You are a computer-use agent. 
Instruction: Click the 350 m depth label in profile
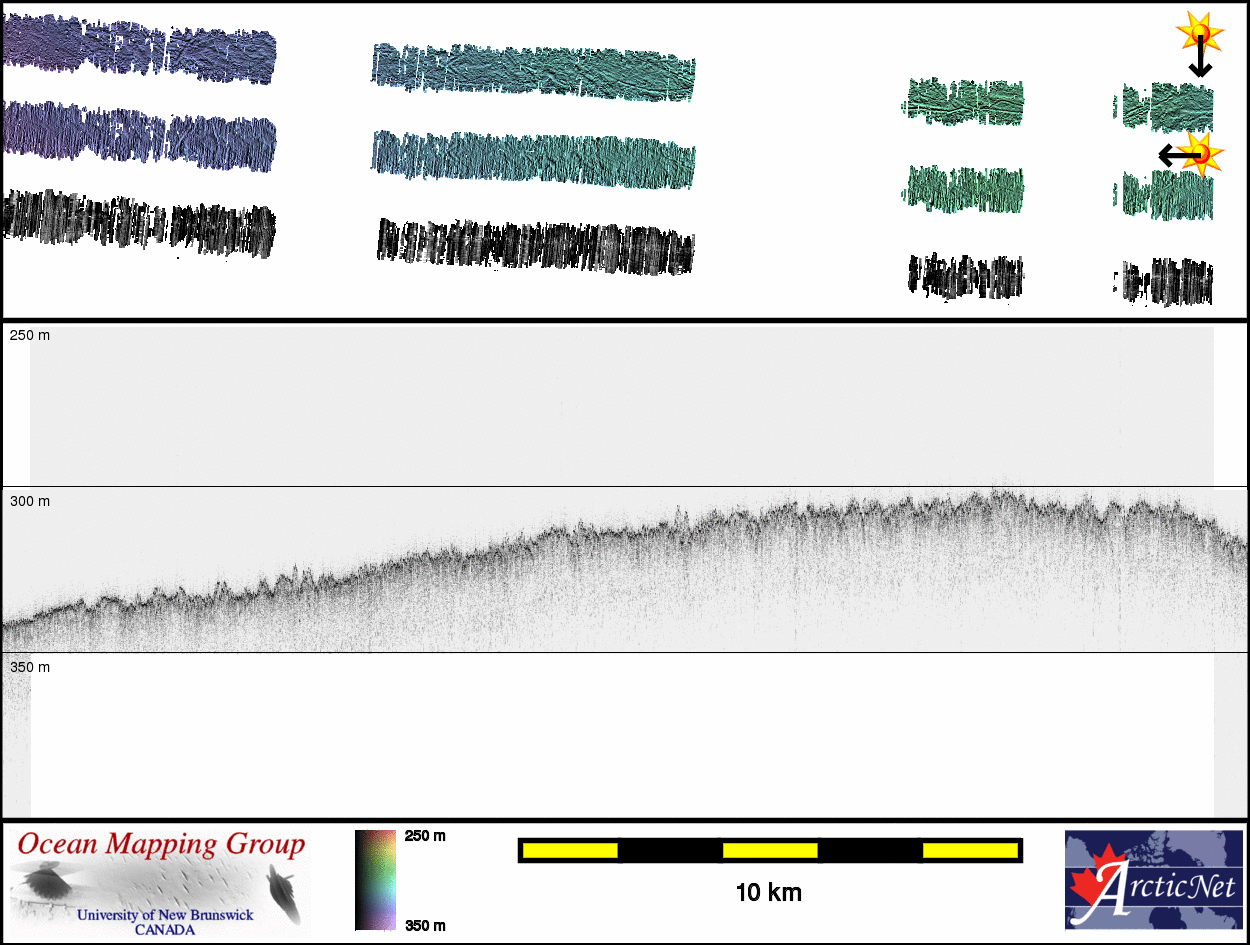coord(30,667)
